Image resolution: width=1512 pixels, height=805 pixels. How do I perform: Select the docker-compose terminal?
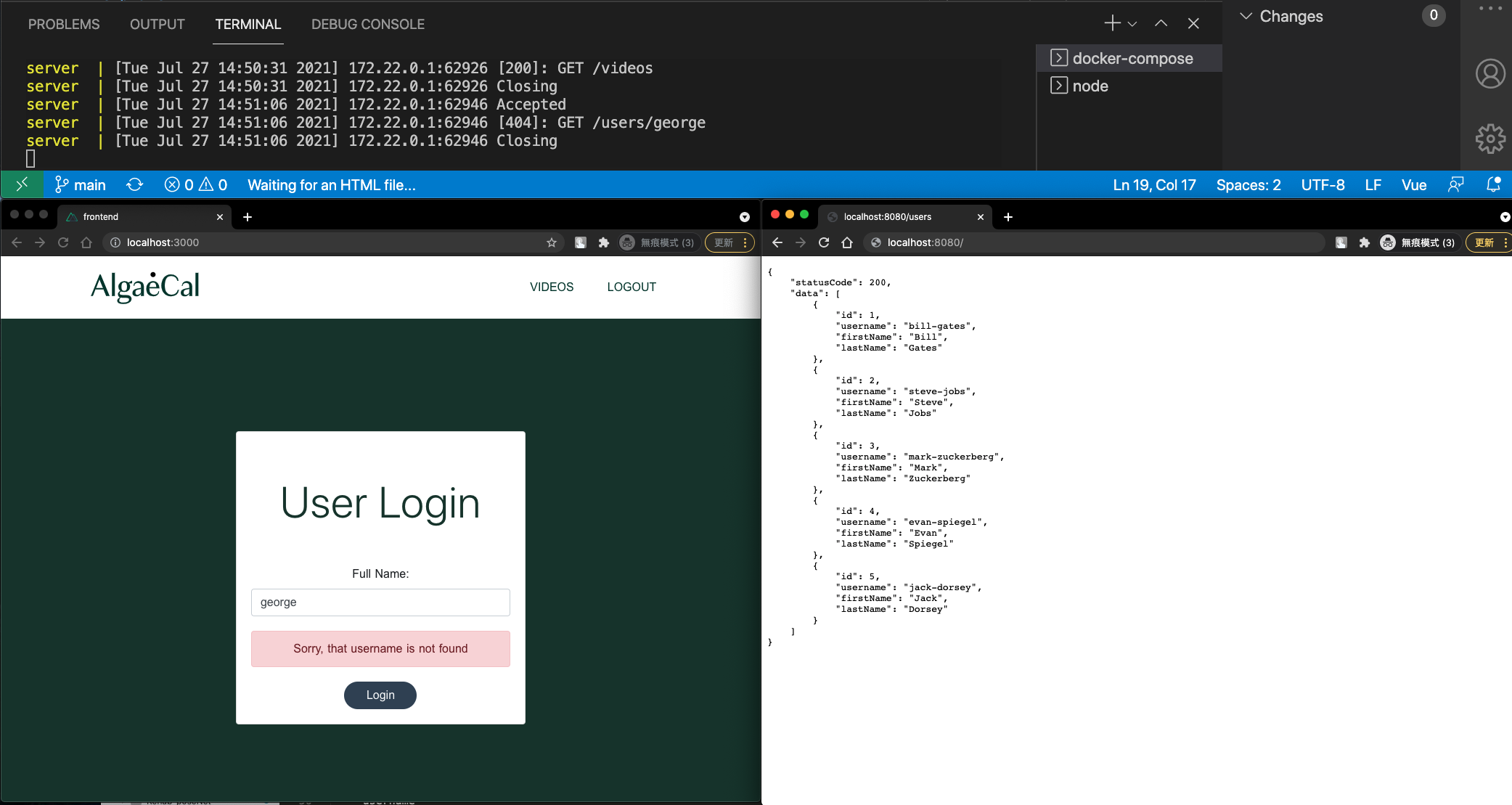[1129, 58]
